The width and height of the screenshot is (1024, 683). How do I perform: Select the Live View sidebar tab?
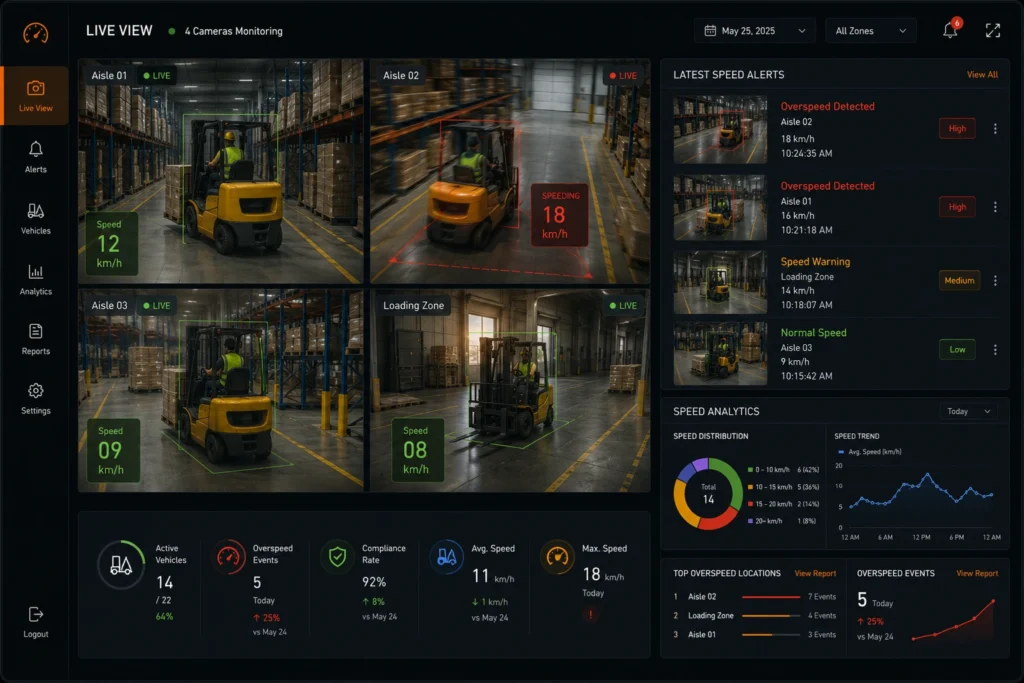(35, 95)
